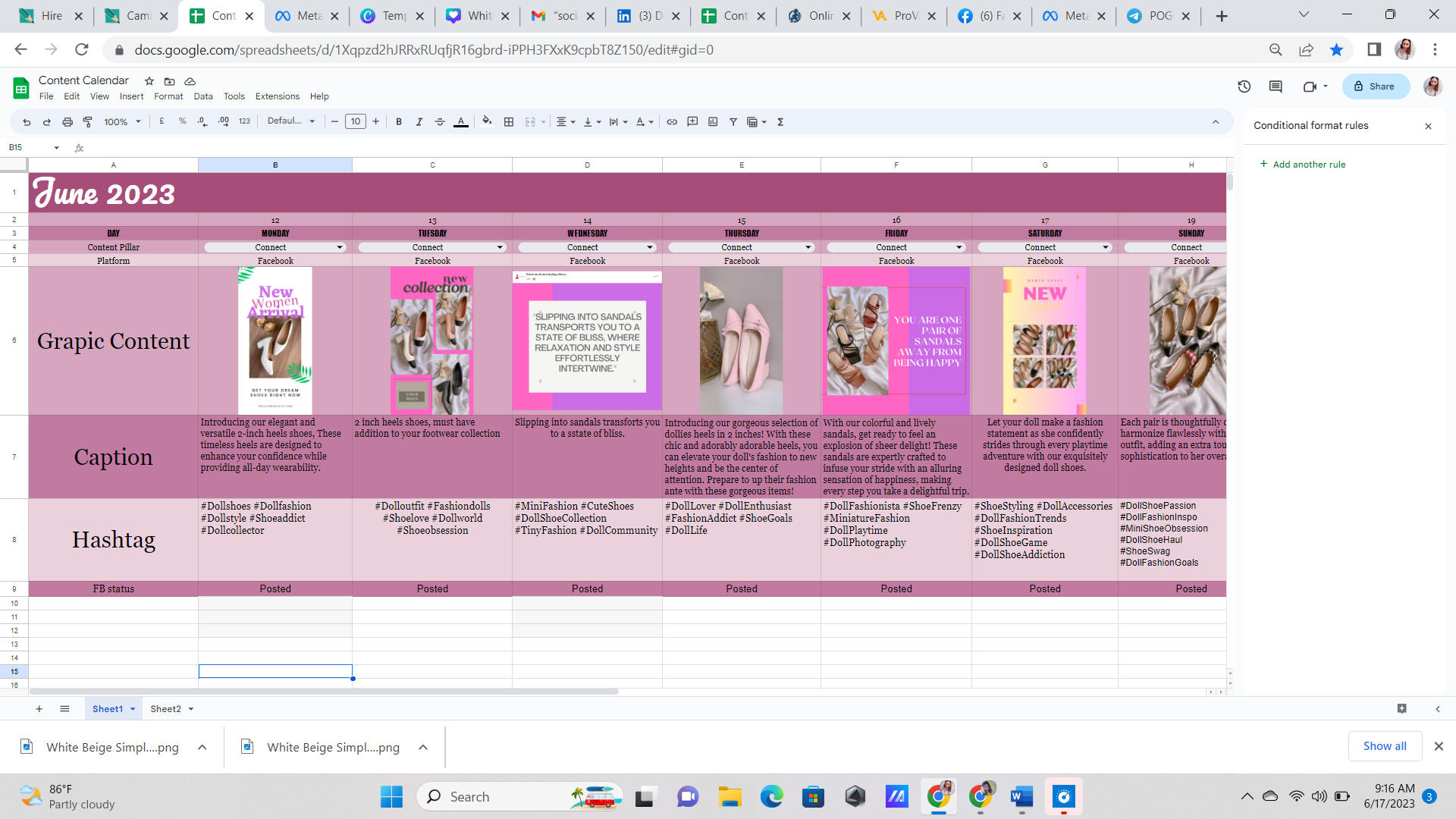Image resolution: width=1456 pixels, height=819 pixels.
Task: View cloud document status icon
Action: point(190,81)
